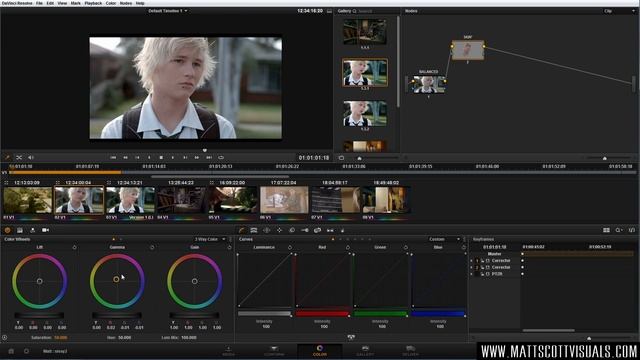Select the BALANCED node in node graph
Screen dimensions: 640x360
coord(429,84)
